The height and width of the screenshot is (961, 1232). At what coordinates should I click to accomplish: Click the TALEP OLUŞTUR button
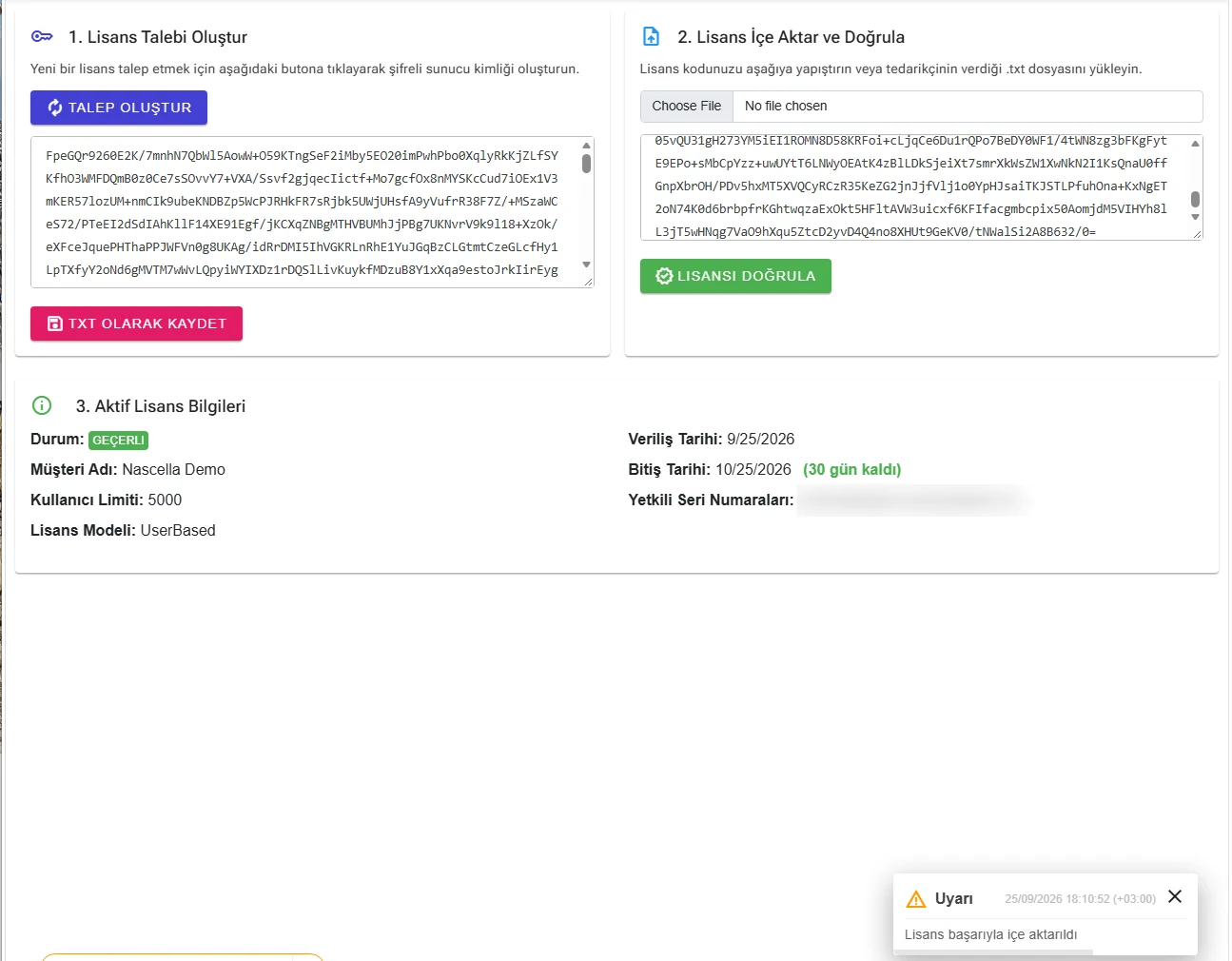[x=119, y=108]
